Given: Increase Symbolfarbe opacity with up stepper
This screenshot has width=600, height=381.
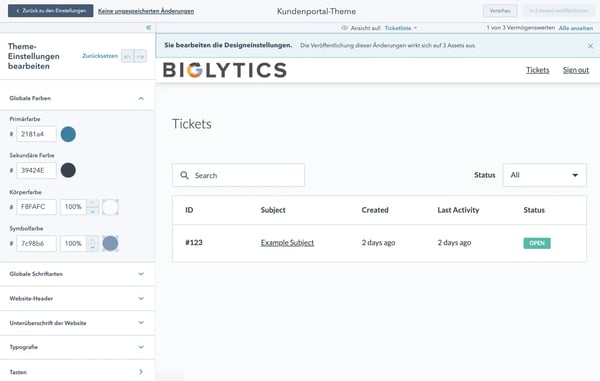Looking at the screenshot, I should pos(93,239).
